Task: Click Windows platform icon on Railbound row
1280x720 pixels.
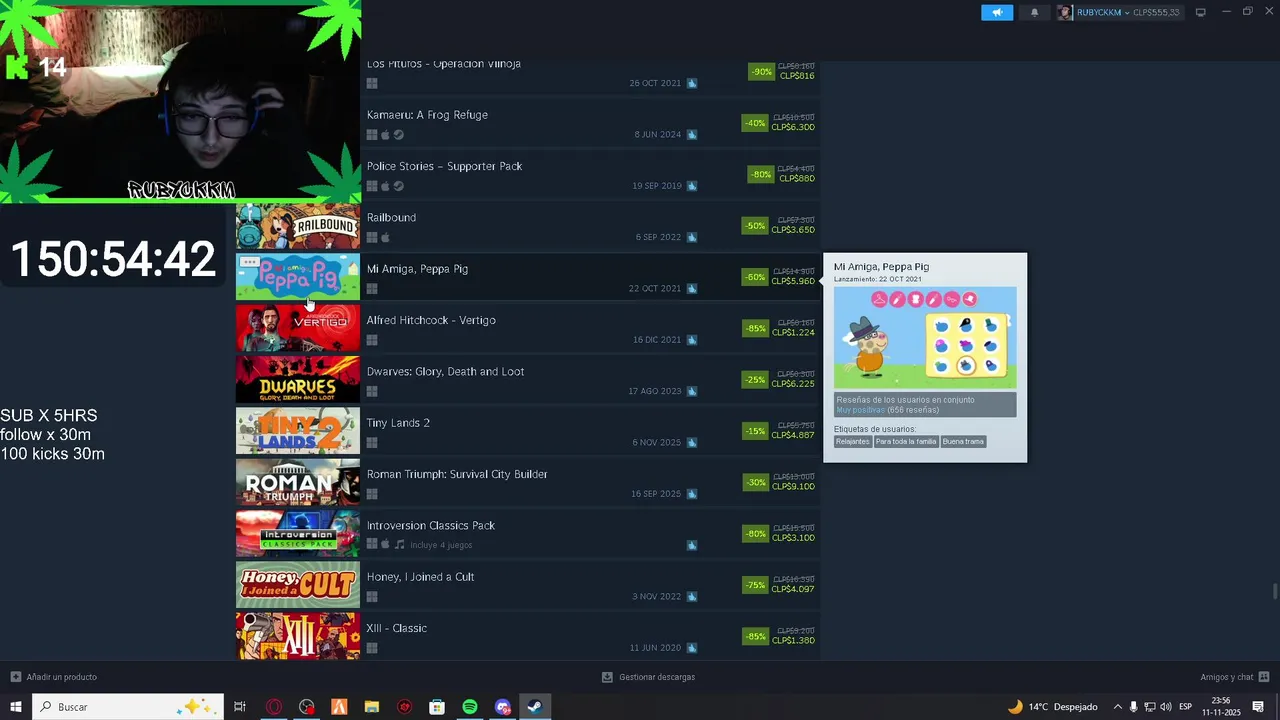Action: point(372,238)
